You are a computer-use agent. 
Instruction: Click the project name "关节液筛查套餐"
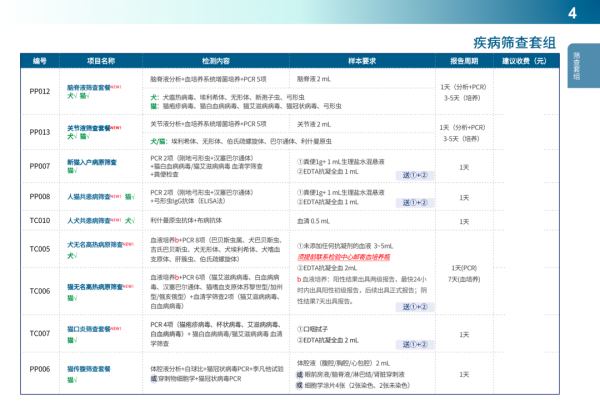click(x=89, y=128)
